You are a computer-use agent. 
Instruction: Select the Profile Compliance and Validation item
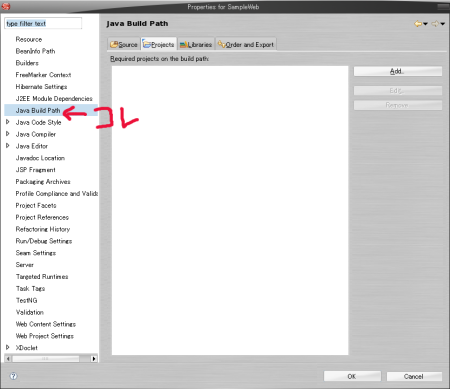[57, 194]
